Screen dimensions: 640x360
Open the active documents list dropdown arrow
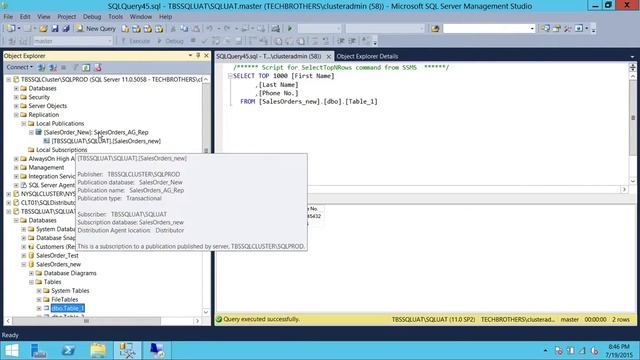click(632, 57)
